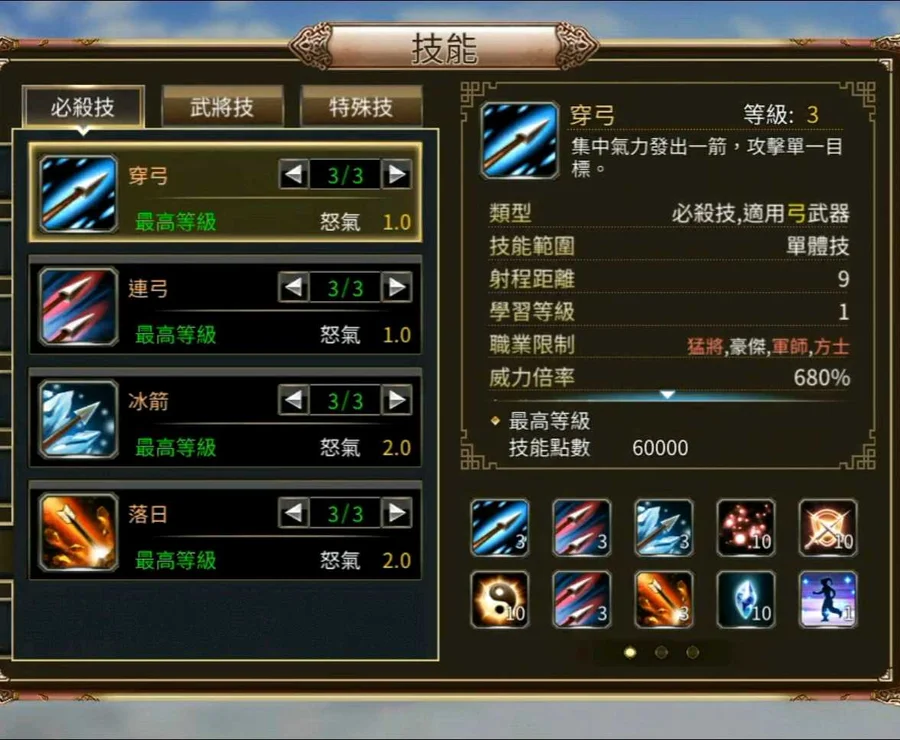Expand skill details with down triangle

[667, 394]
